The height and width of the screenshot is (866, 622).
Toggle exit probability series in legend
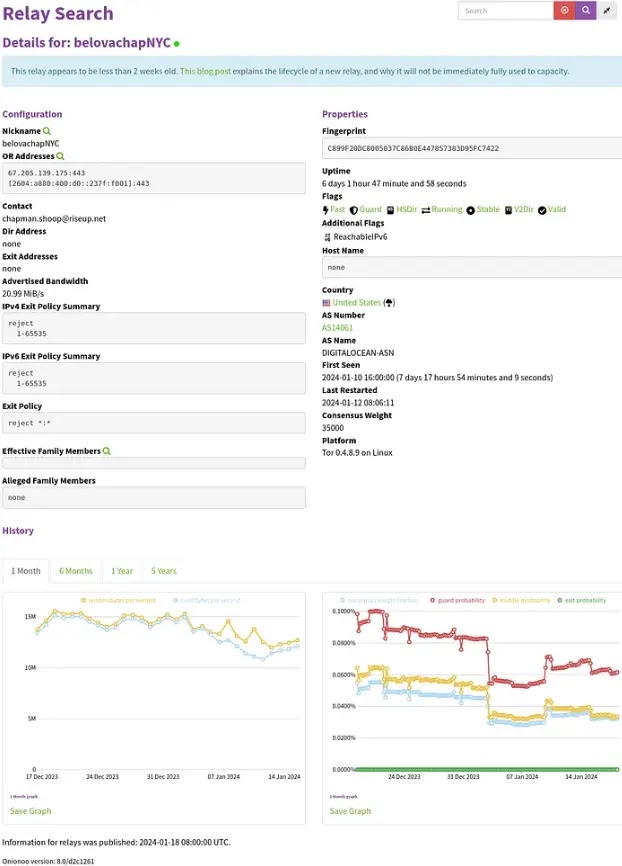pos(582,600)
